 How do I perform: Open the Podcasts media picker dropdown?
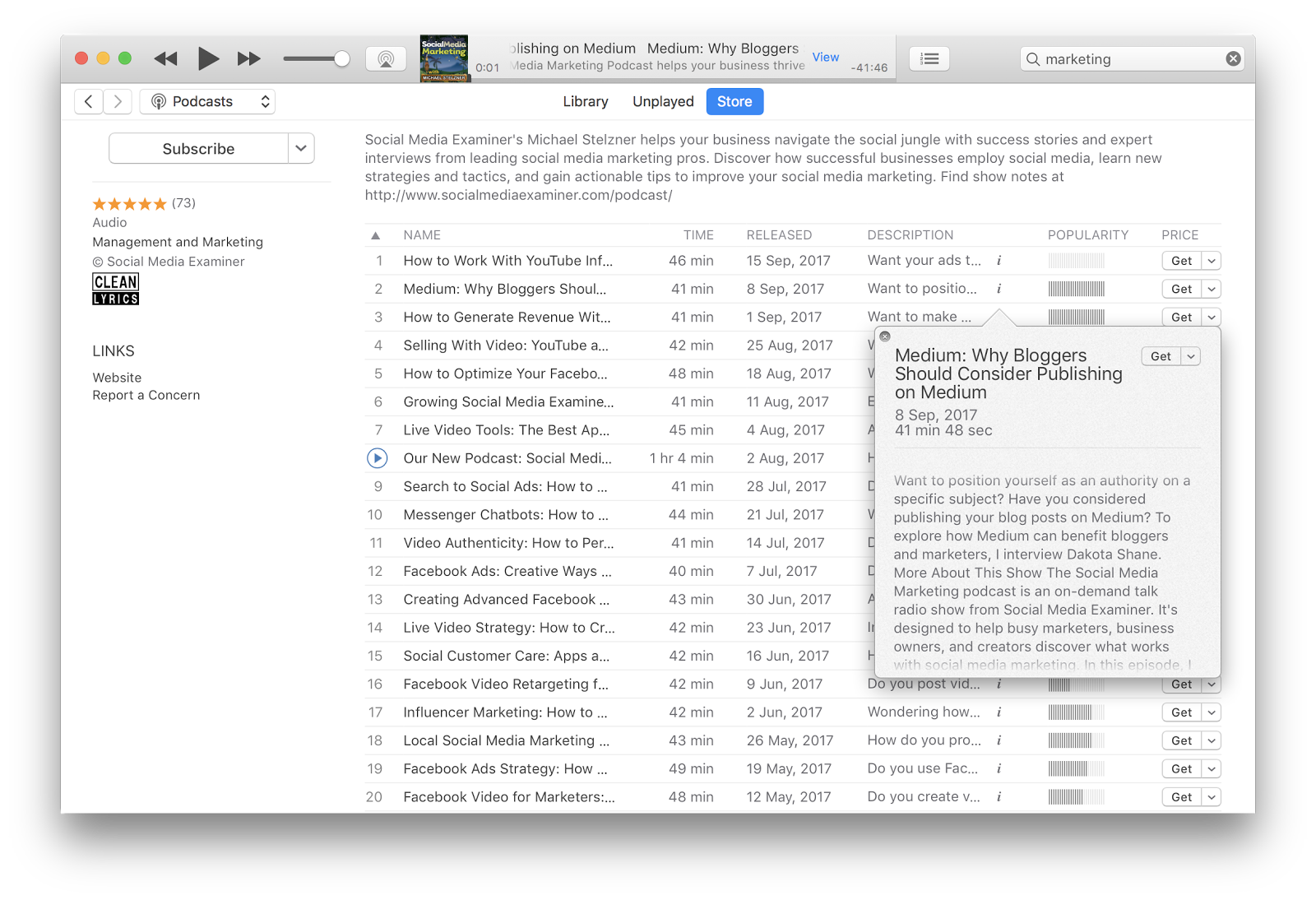[x=207, y=101]
